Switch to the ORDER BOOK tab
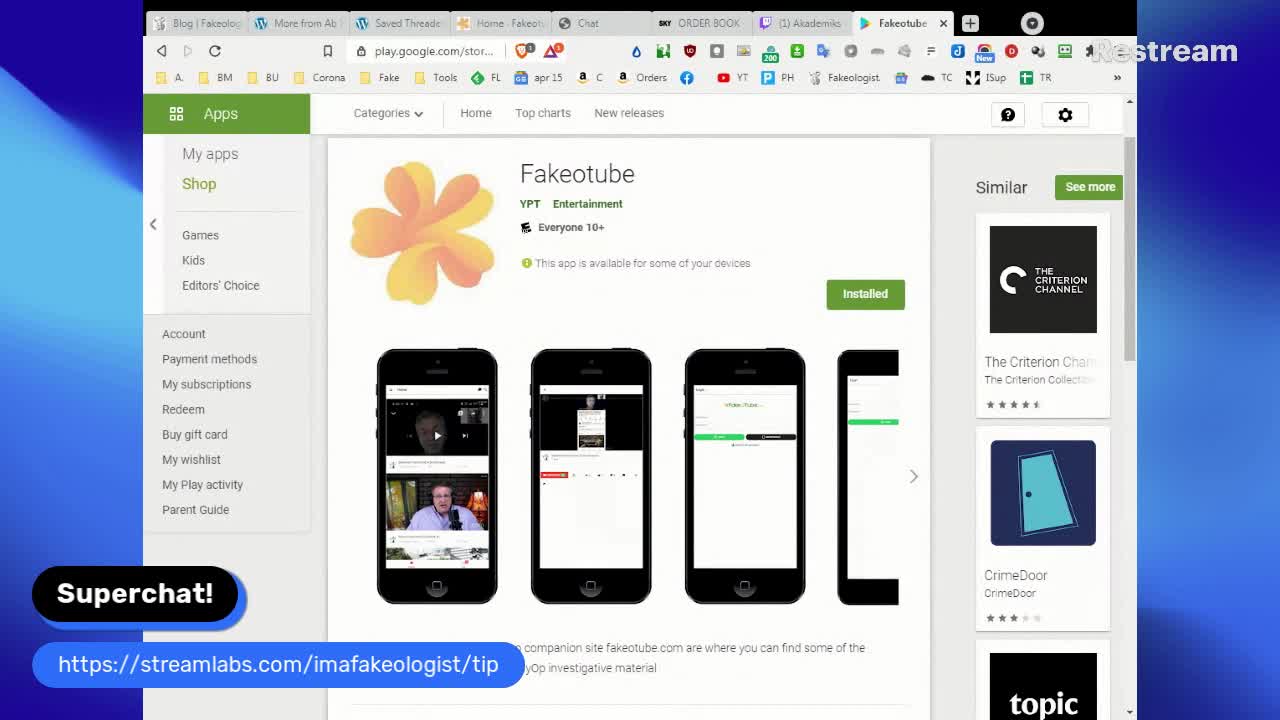Image resolution: width=1280 pixels, height=720 pixels. pos(700,23)
